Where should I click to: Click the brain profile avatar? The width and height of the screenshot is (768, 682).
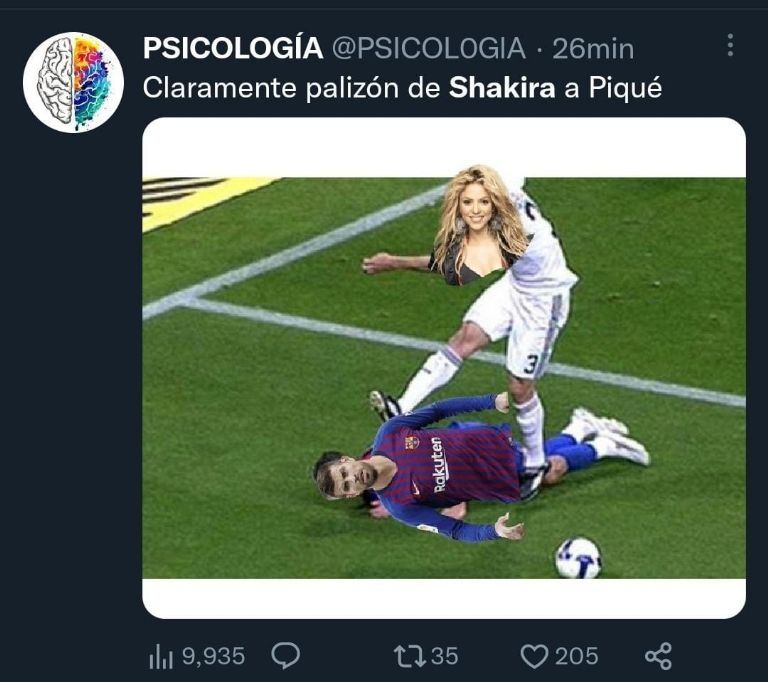point(73,82)
